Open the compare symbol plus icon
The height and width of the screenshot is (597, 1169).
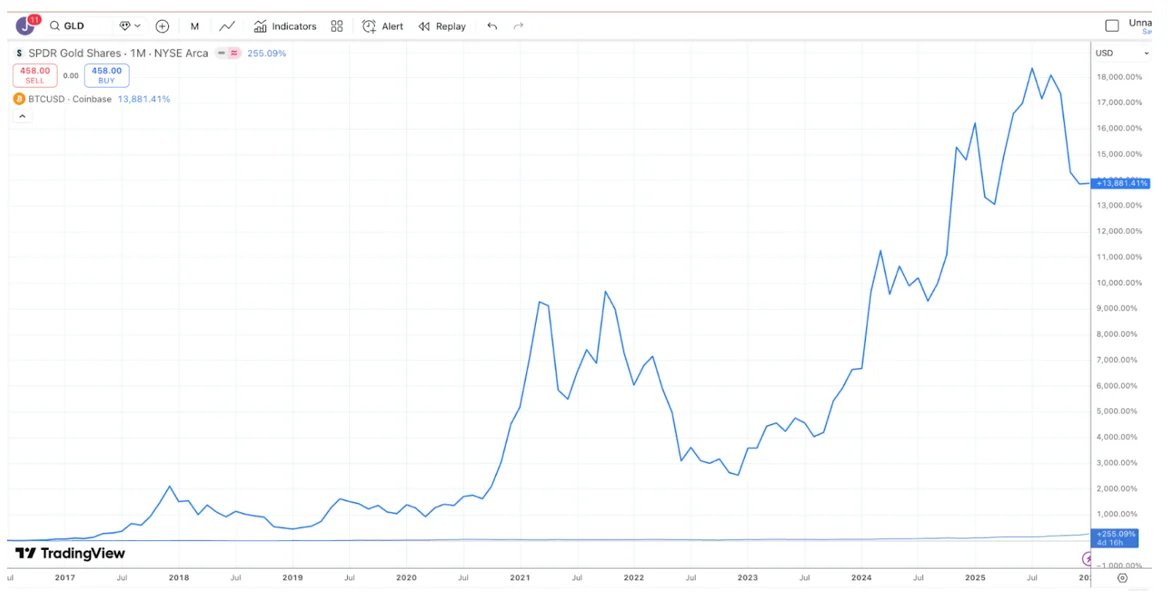point(161,26)
